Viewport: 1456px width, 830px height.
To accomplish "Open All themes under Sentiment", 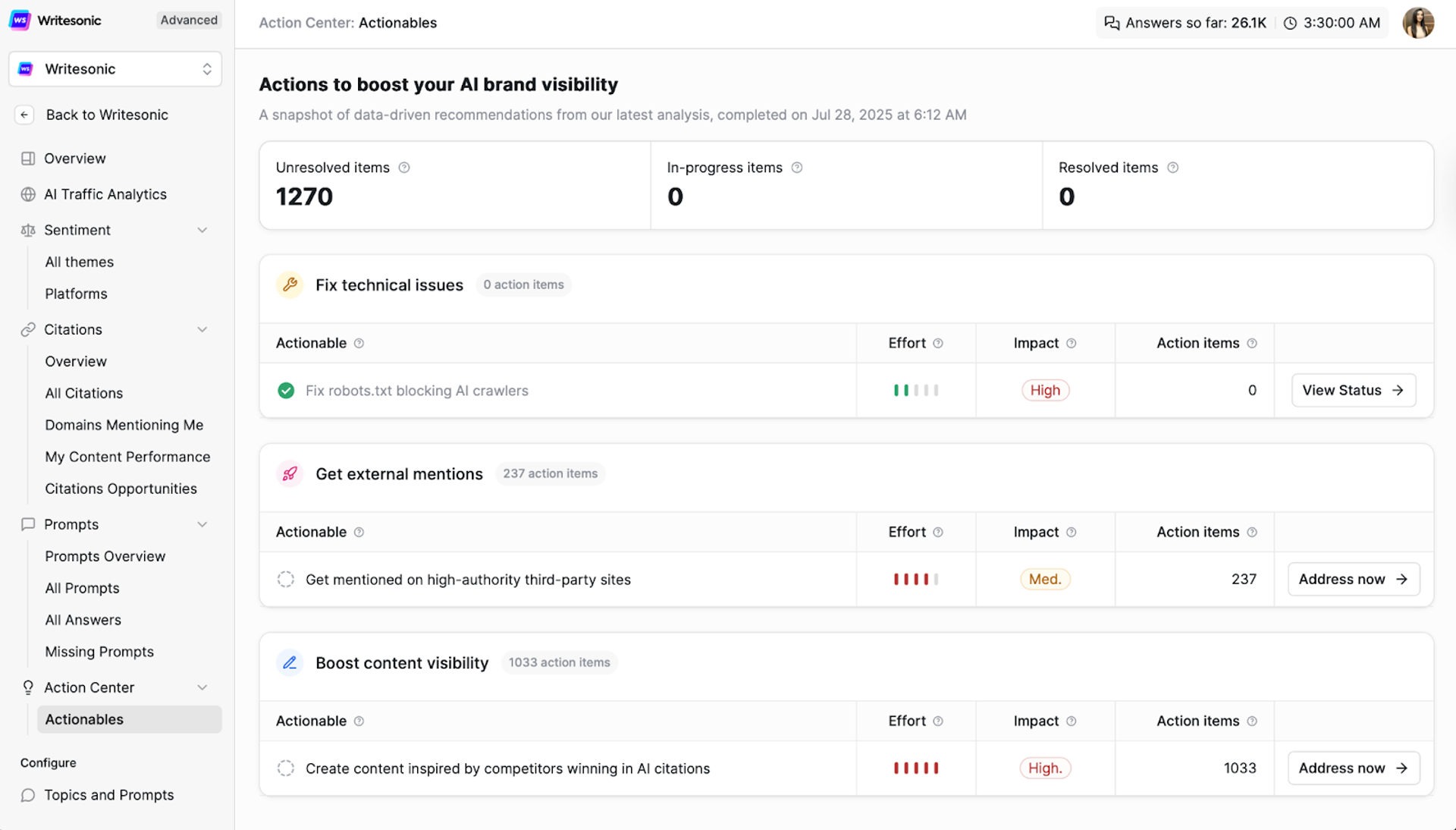I will (x=79, y=262).
